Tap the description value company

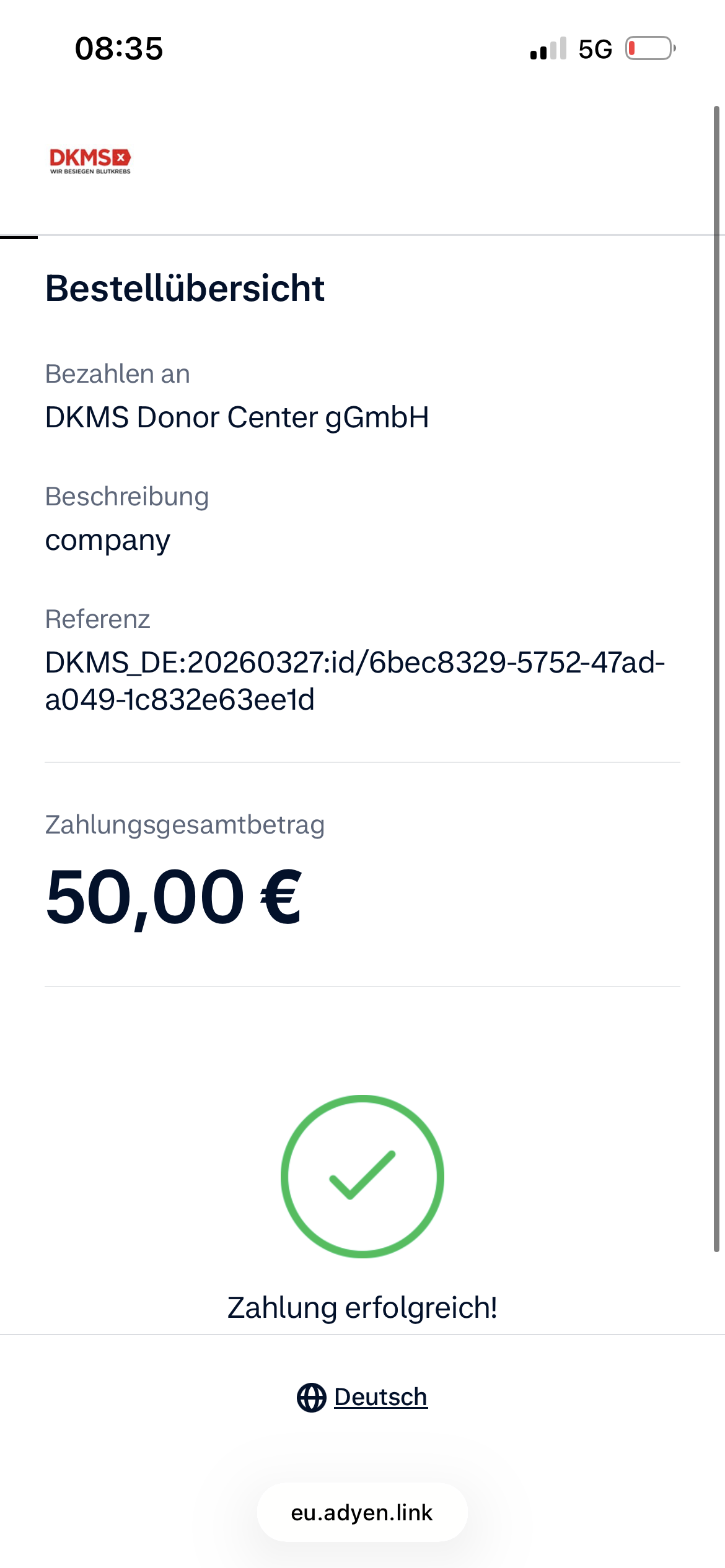(108, 541)
